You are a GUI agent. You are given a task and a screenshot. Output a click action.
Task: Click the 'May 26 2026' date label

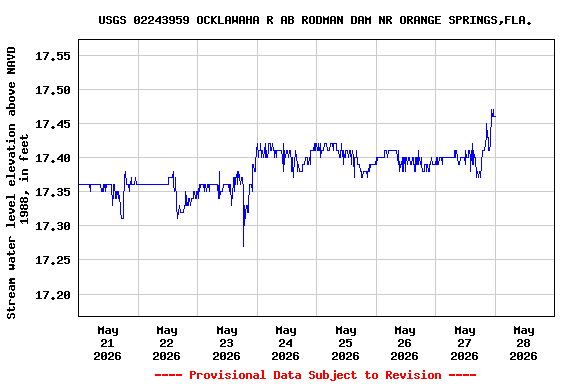(x=404, y=343)
